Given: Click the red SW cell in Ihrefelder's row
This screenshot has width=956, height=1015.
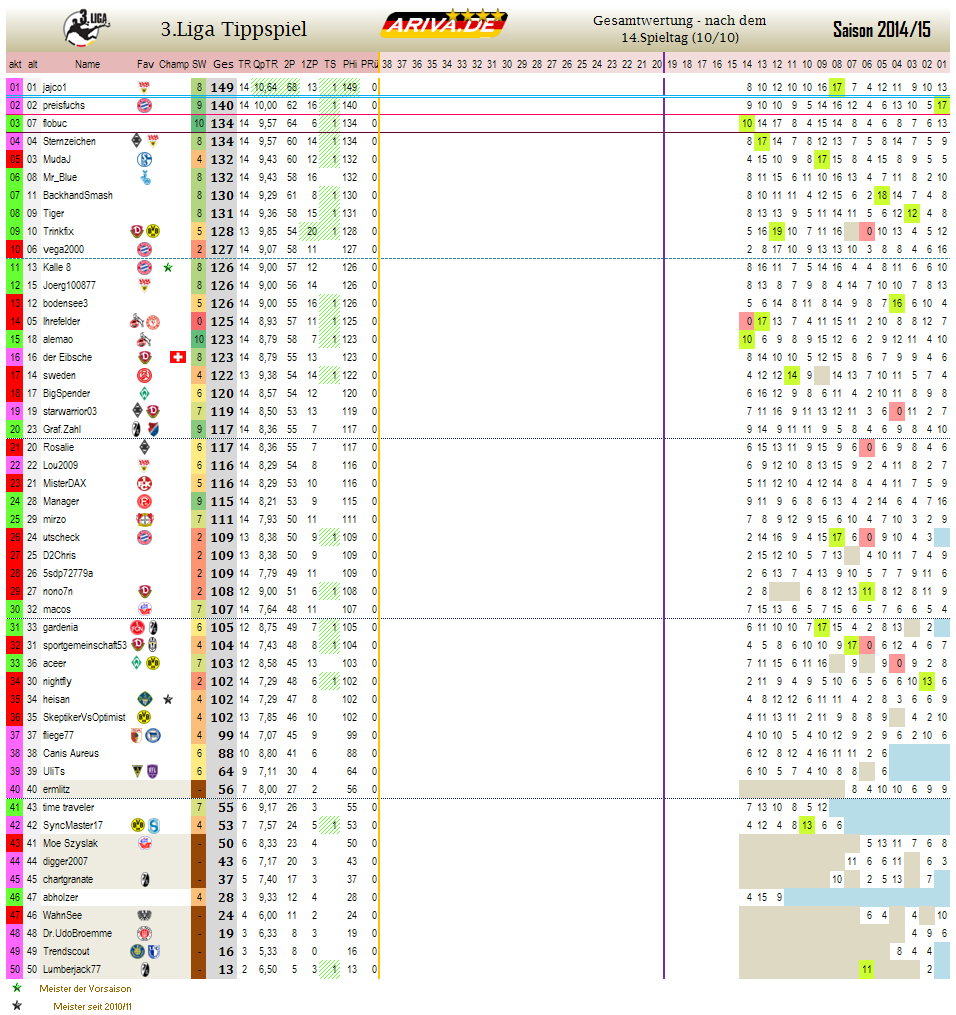Looking at the screenshot, I should [199, 322].
